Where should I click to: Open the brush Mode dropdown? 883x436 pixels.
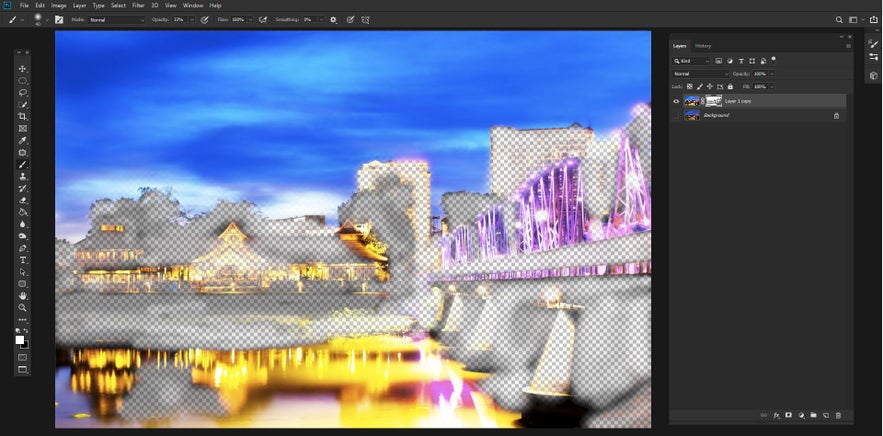[117, 20]
